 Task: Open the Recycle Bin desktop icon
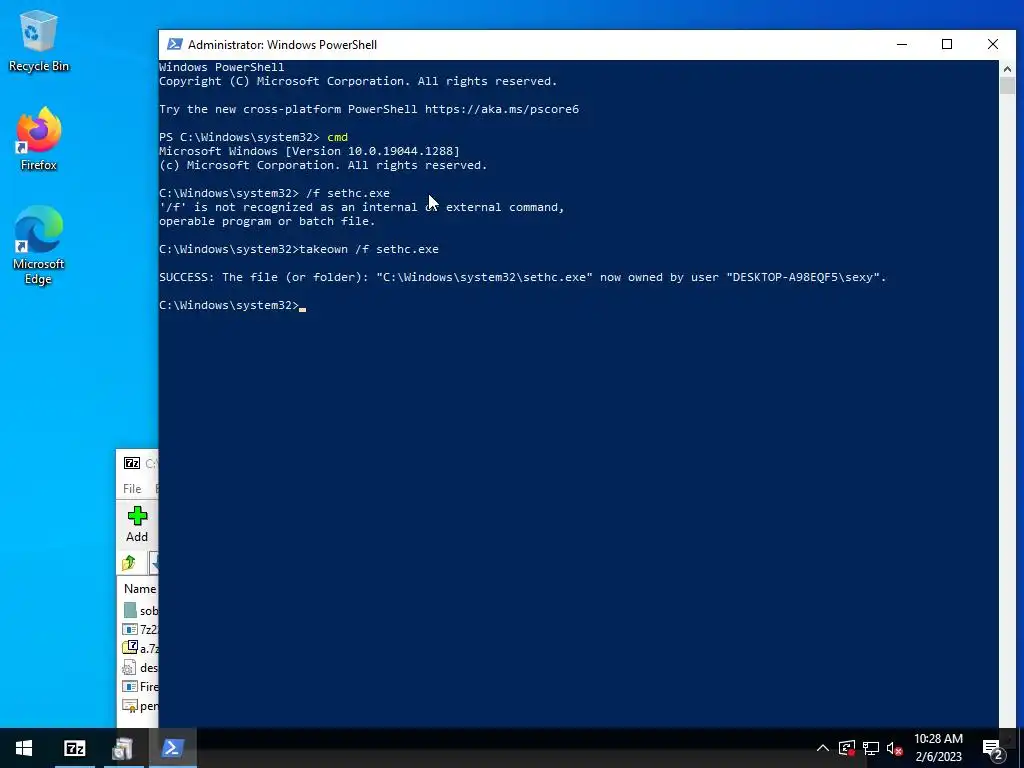point(39,41)
